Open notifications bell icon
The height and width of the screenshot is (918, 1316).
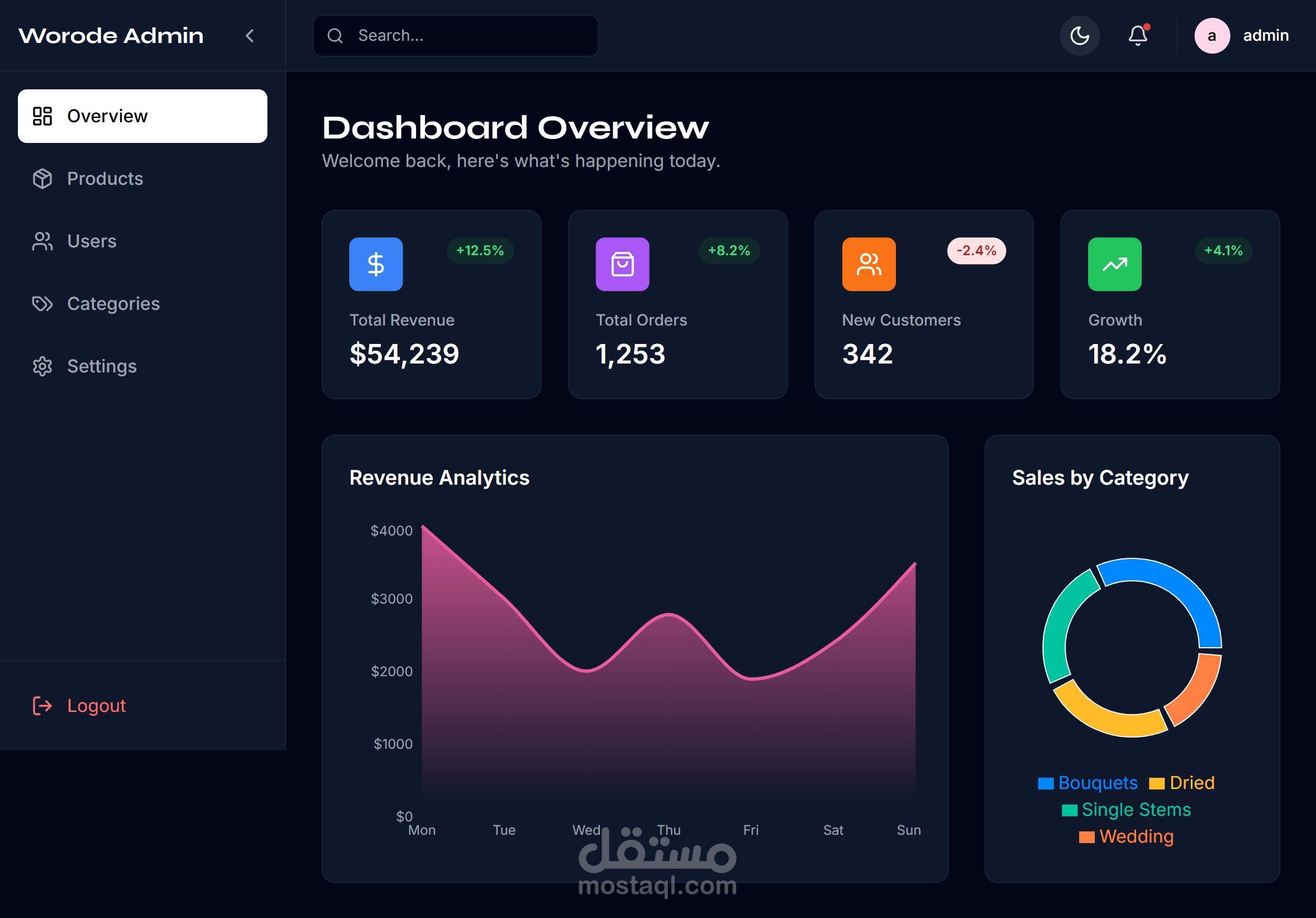tap(1138, 36)
